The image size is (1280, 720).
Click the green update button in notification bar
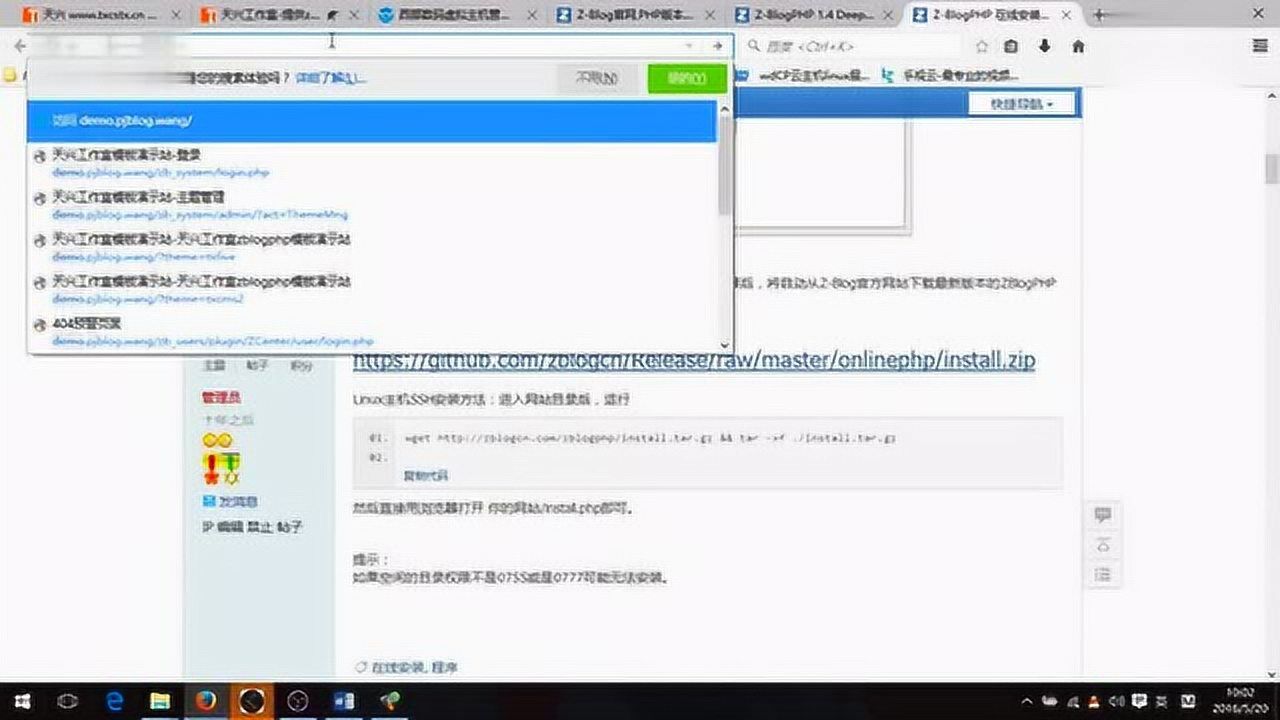point(686,78)
